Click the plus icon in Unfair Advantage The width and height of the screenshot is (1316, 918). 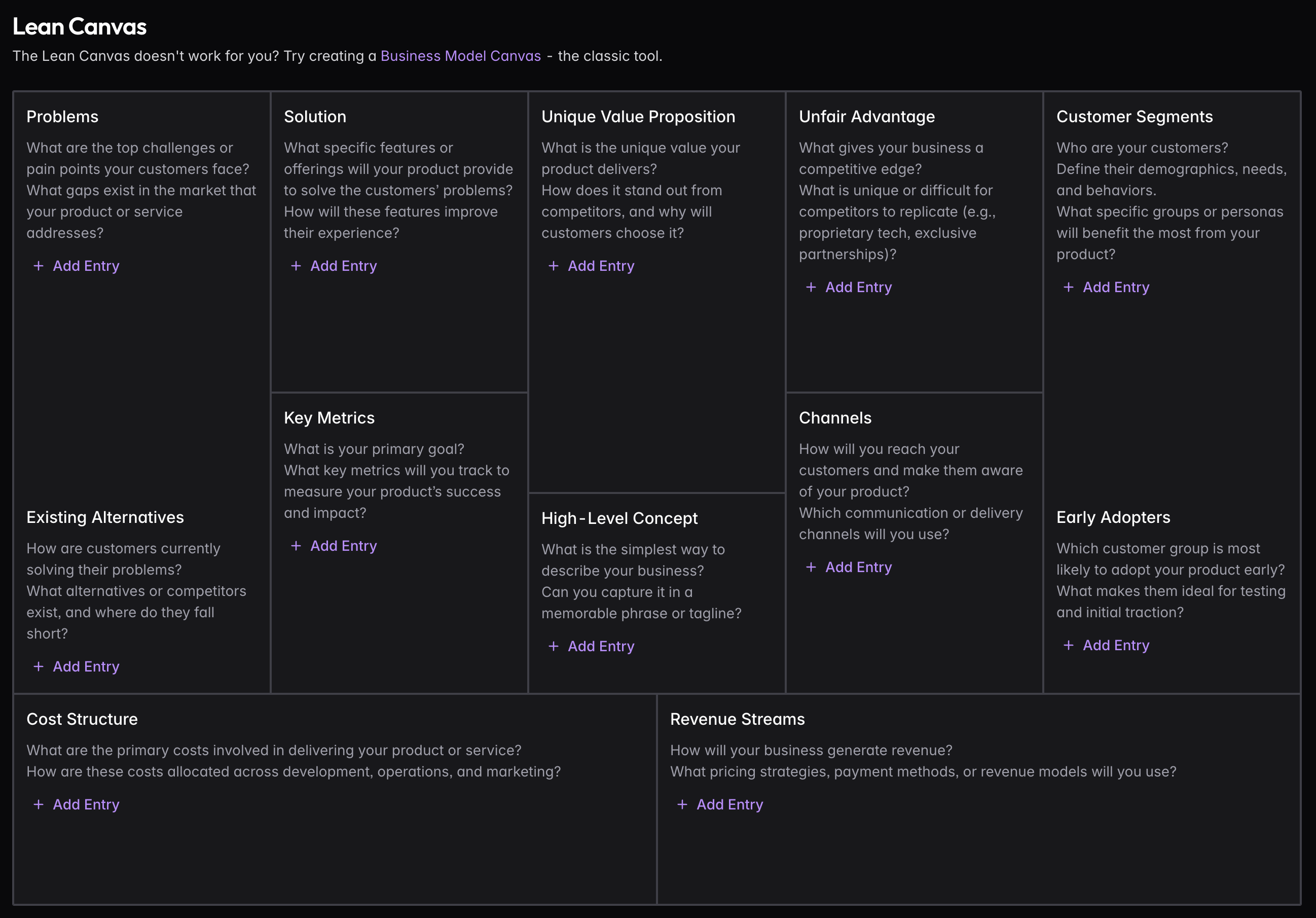point(812,287)
